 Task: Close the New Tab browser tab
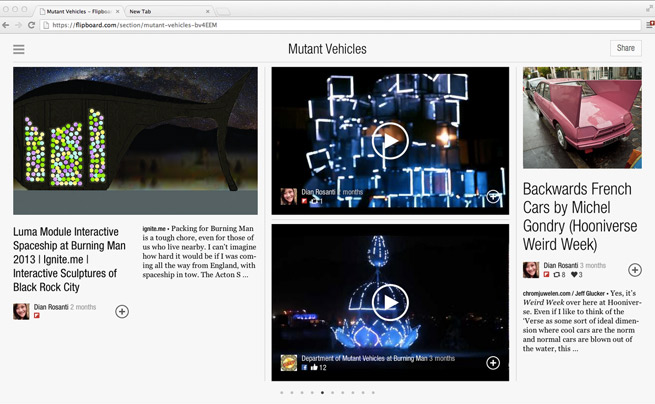click(208, 11)
